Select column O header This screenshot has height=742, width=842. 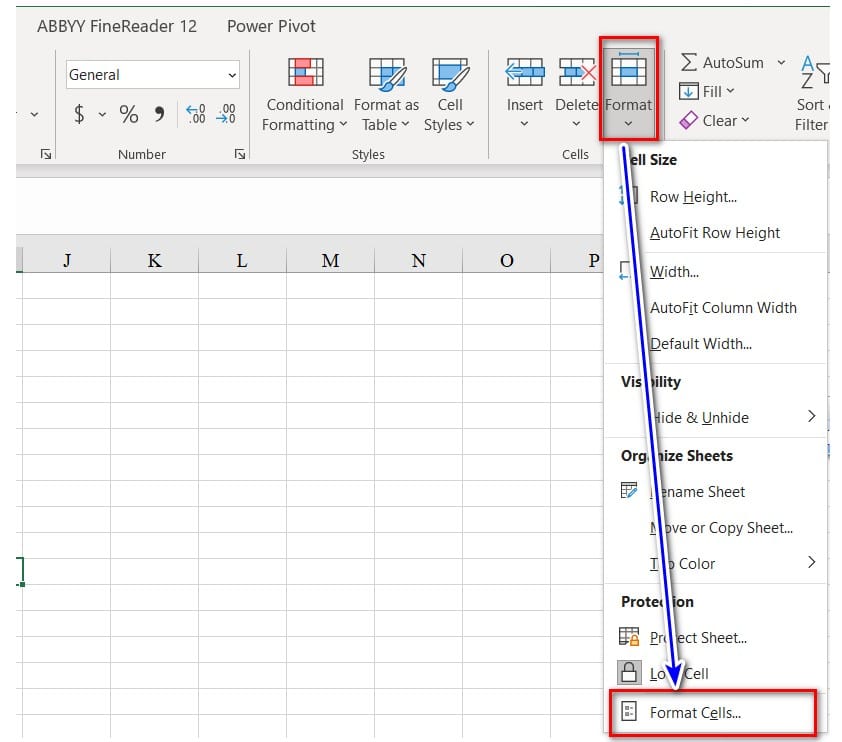[x=506, y=260]
